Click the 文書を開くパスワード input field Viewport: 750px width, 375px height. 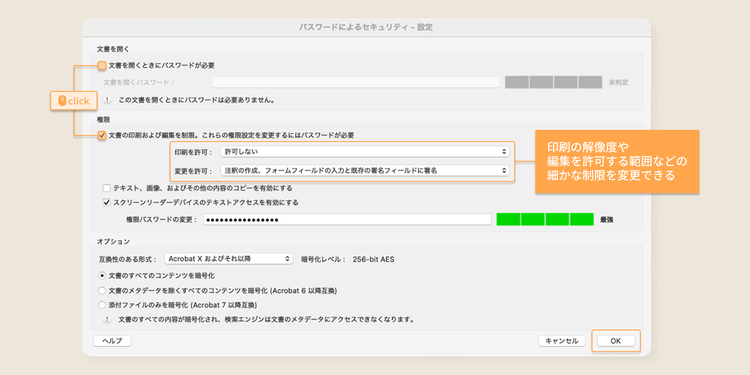[356, 82]
